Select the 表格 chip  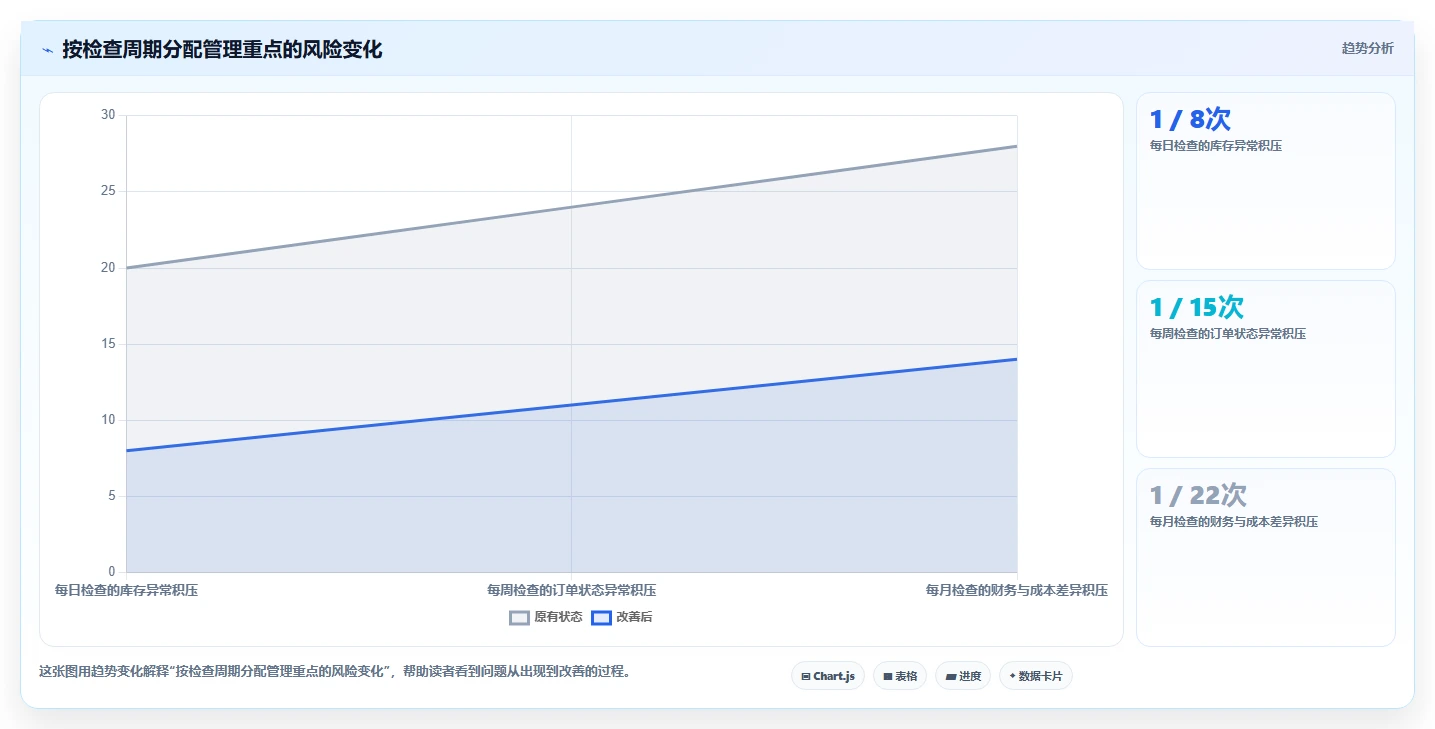point(900,676)
